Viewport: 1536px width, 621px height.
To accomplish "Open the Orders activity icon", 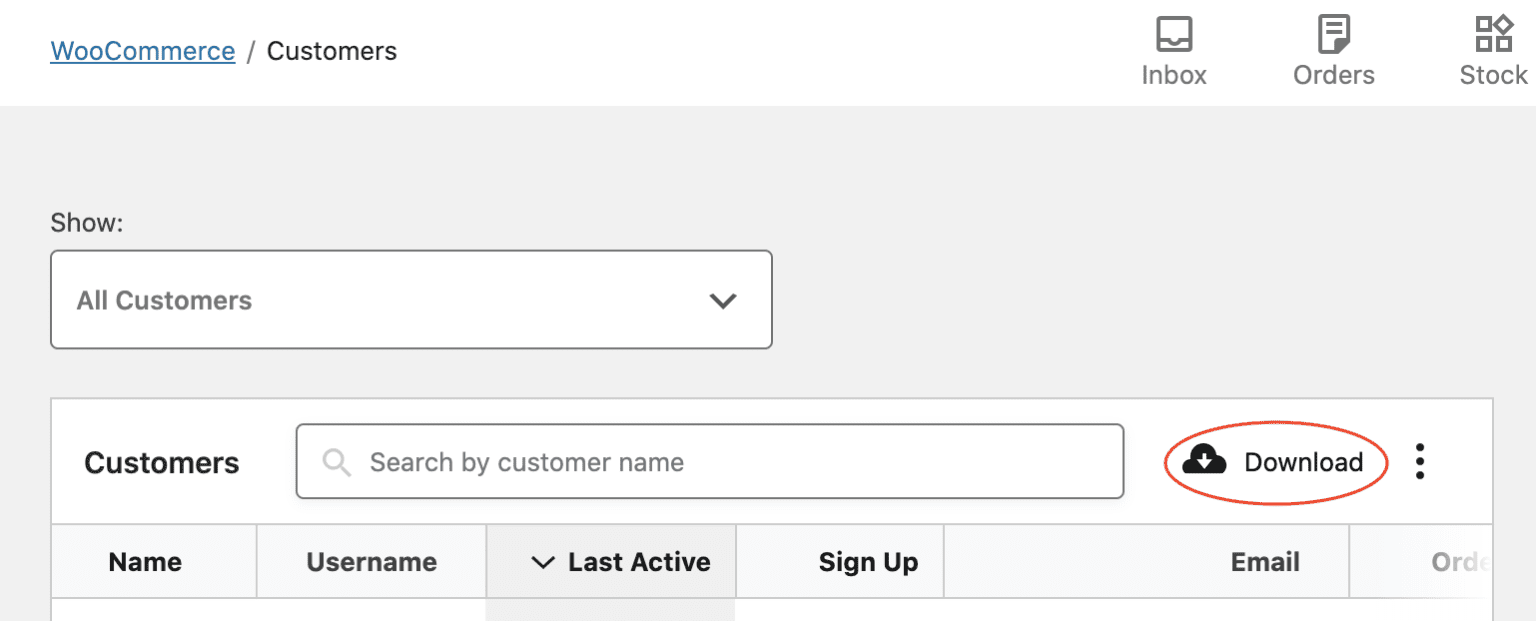I will coord(1334,33).
